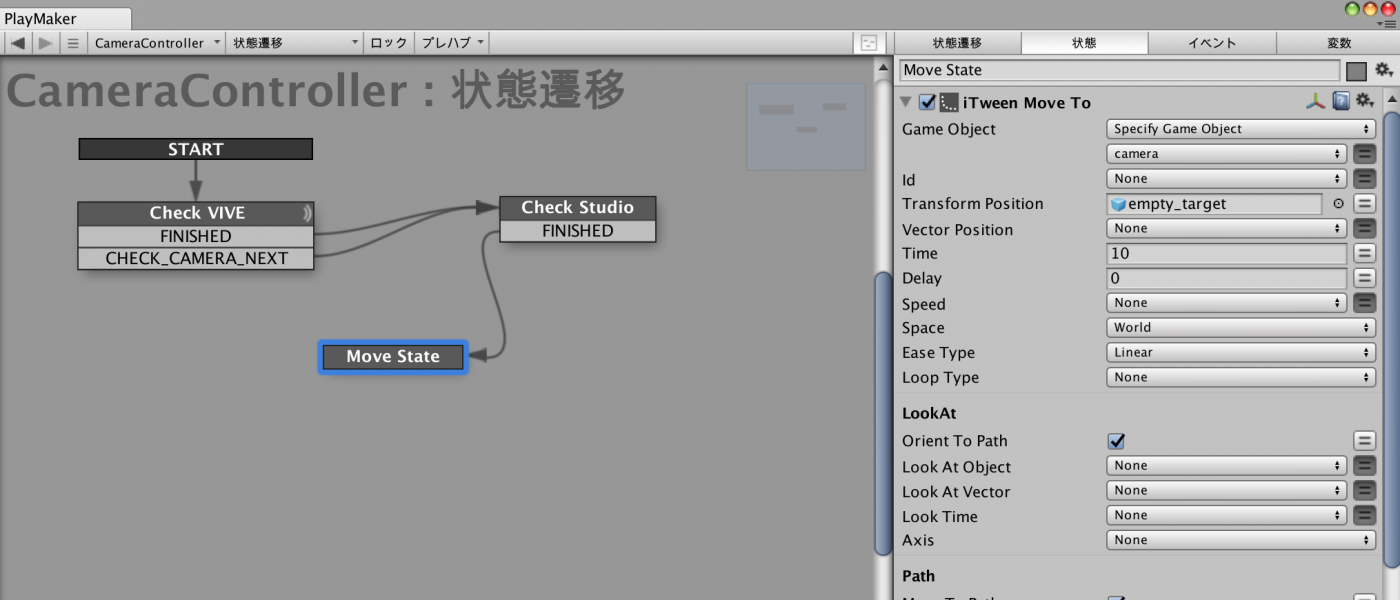Screen dimensions: 1400x600
Task: Open Vector Position dropdown
Action: (x=1227, y=229)
